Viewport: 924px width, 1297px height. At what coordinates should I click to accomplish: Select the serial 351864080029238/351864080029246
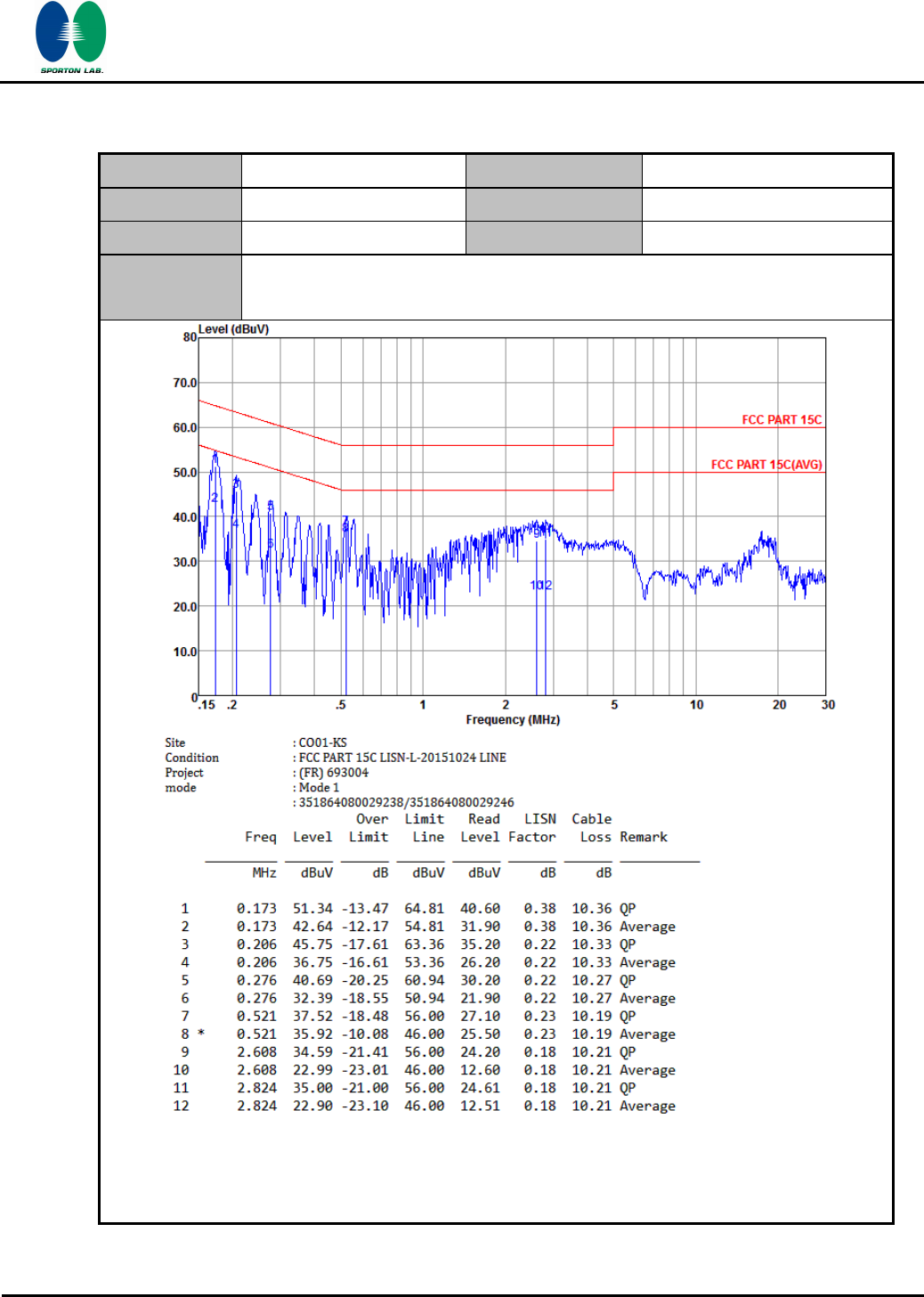coord(406,802)
